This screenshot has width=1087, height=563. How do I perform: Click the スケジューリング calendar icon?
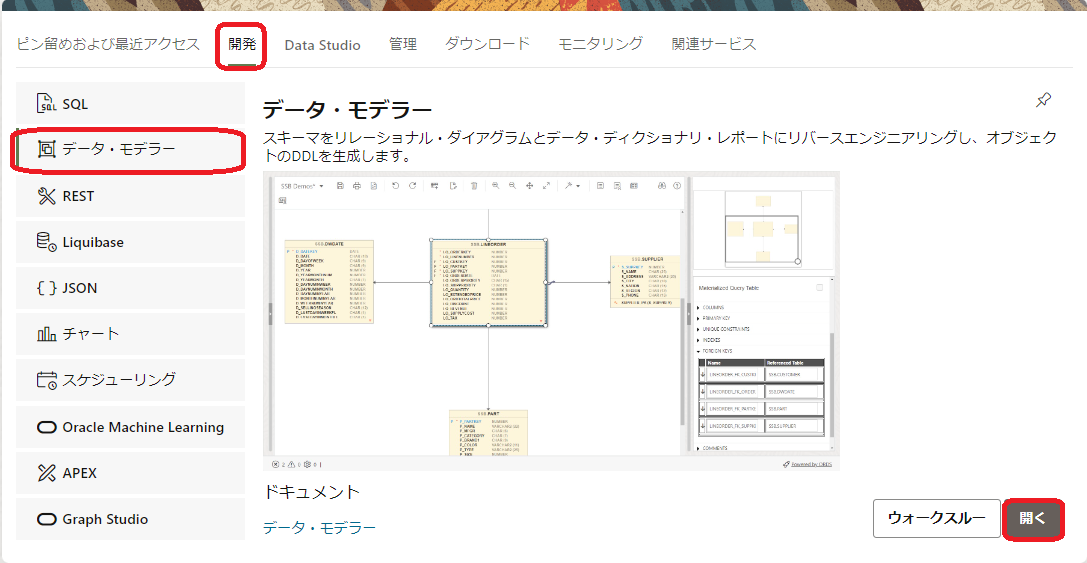[47, 380]
